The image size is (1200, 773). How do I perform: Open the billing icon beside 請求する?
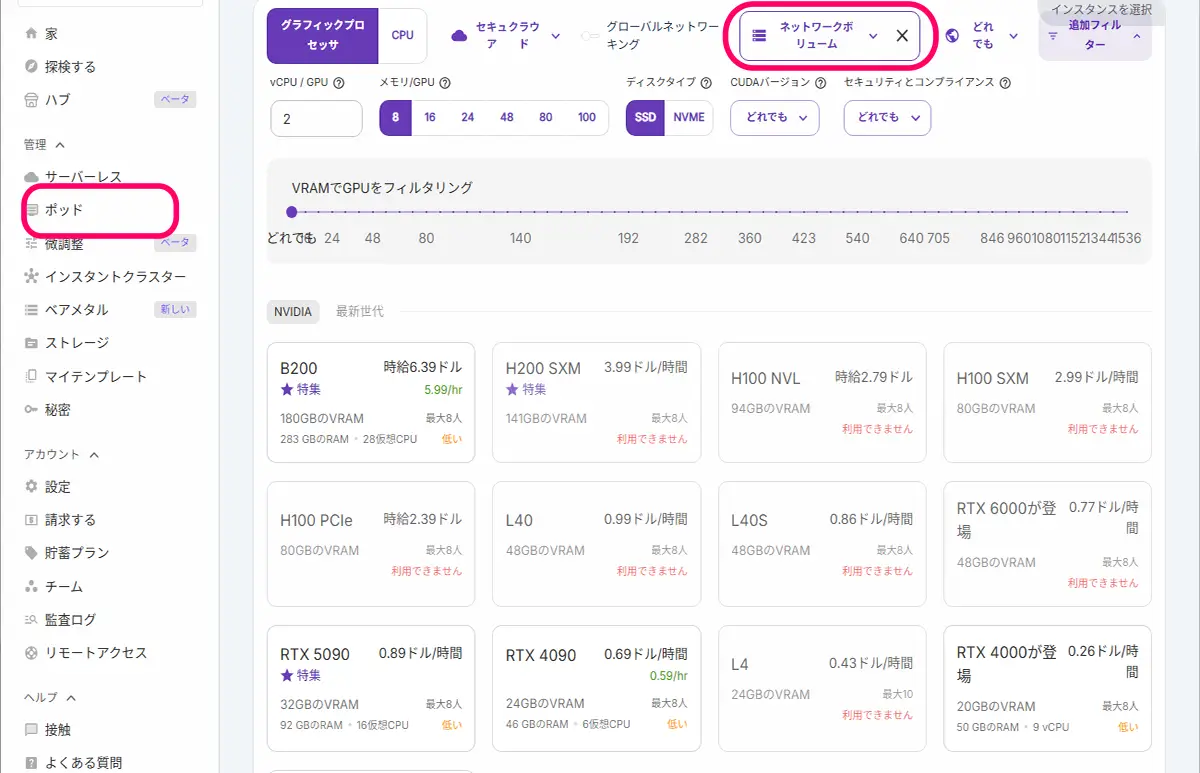point(31,520)
